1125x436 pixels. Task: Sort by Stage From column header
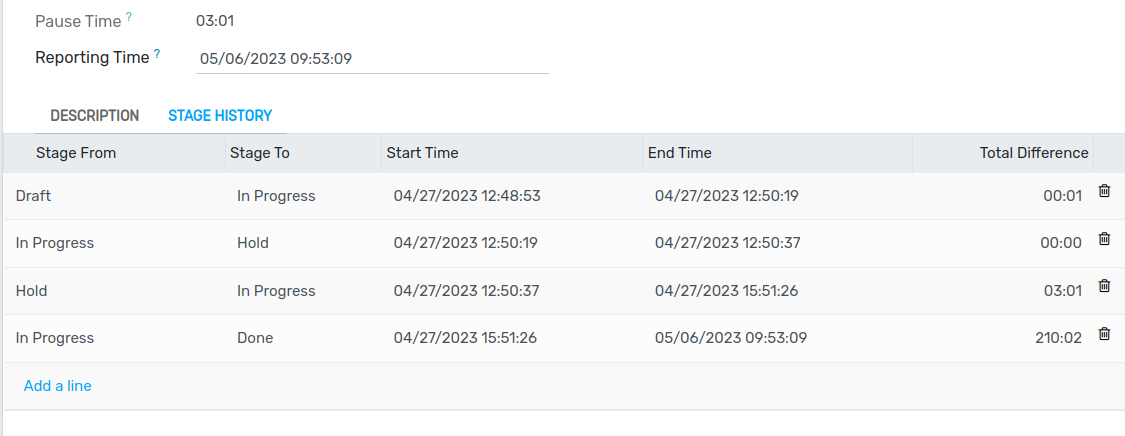pyautogui.click(x=115, y=153)
